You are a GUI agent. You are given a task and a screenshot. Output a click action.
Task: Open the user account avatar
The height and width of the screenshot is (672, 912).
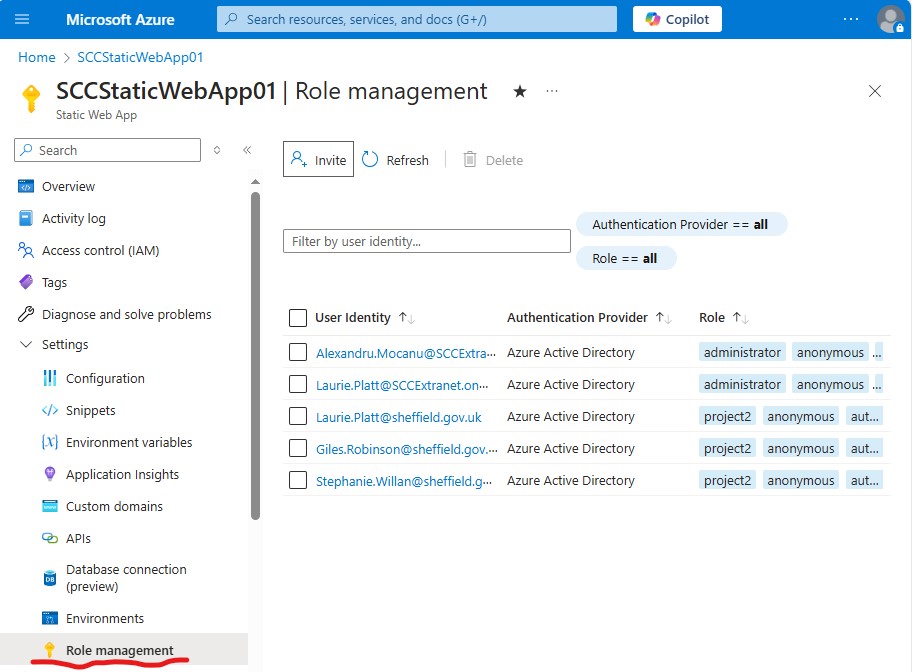[890, 19]
